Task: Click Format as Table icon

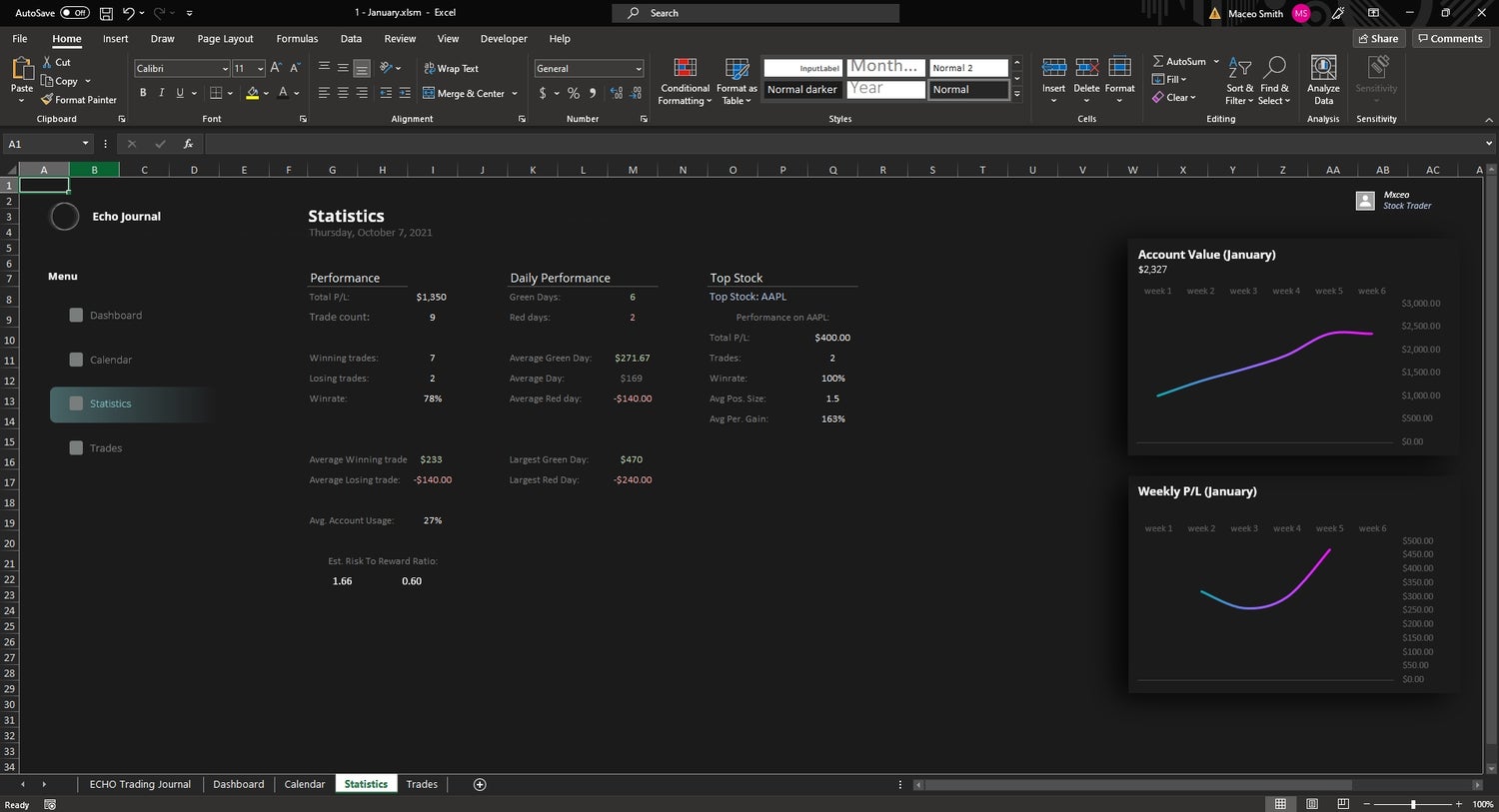Action: 737,69
